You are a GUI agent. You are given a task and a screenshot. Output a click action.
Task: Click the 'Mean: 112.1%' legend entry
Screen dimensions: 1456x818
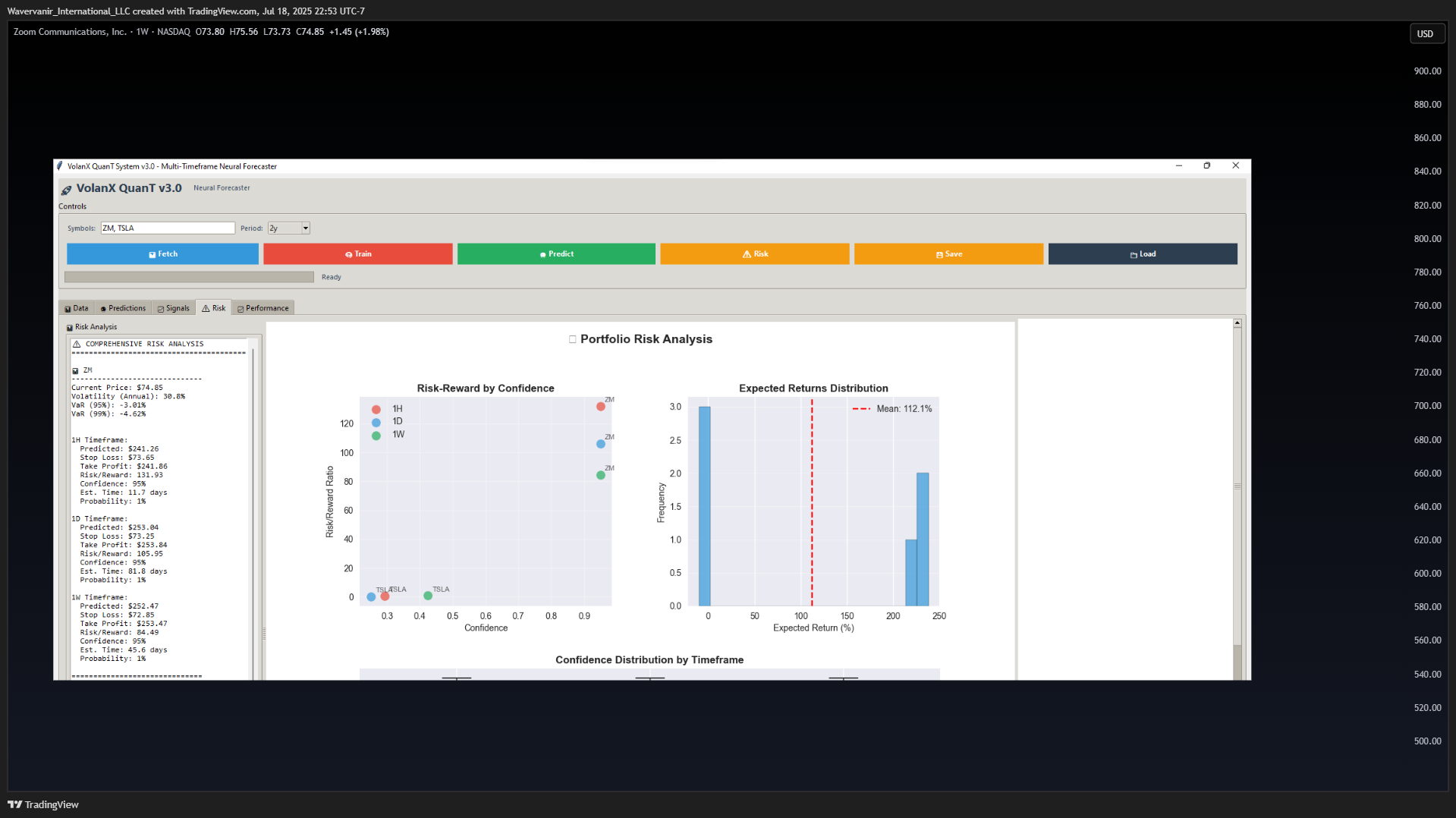pyautogui.click(x=892, y=409)
